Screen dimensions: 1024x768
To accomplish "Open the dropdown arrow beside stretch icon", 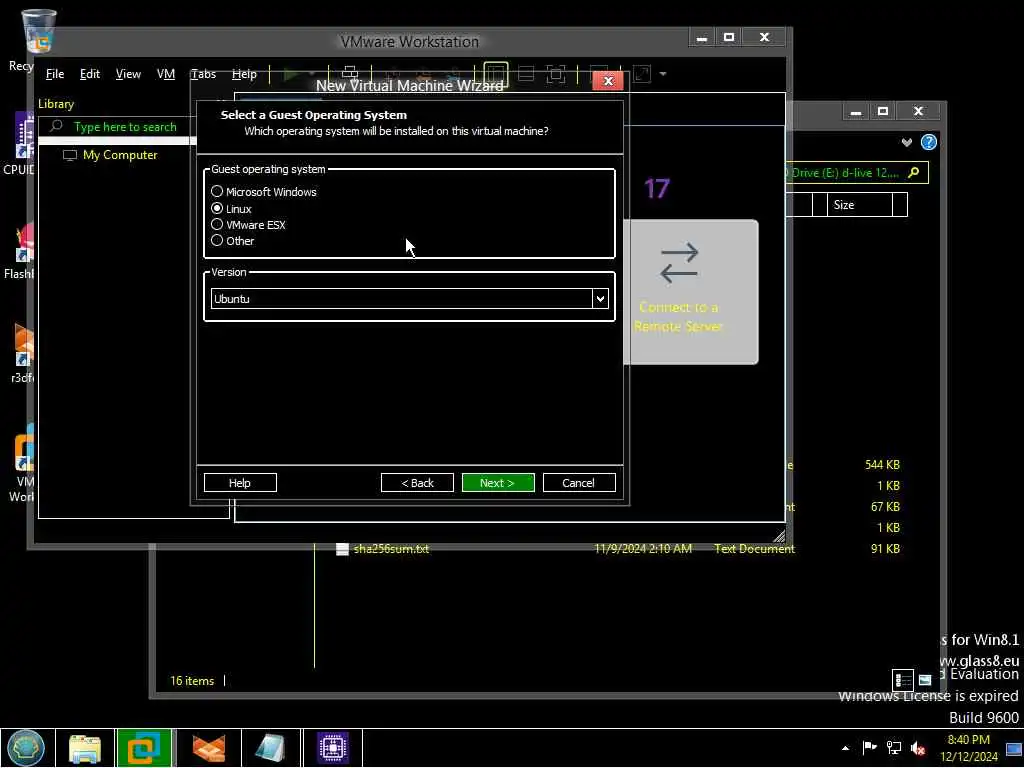I will 663,74.
